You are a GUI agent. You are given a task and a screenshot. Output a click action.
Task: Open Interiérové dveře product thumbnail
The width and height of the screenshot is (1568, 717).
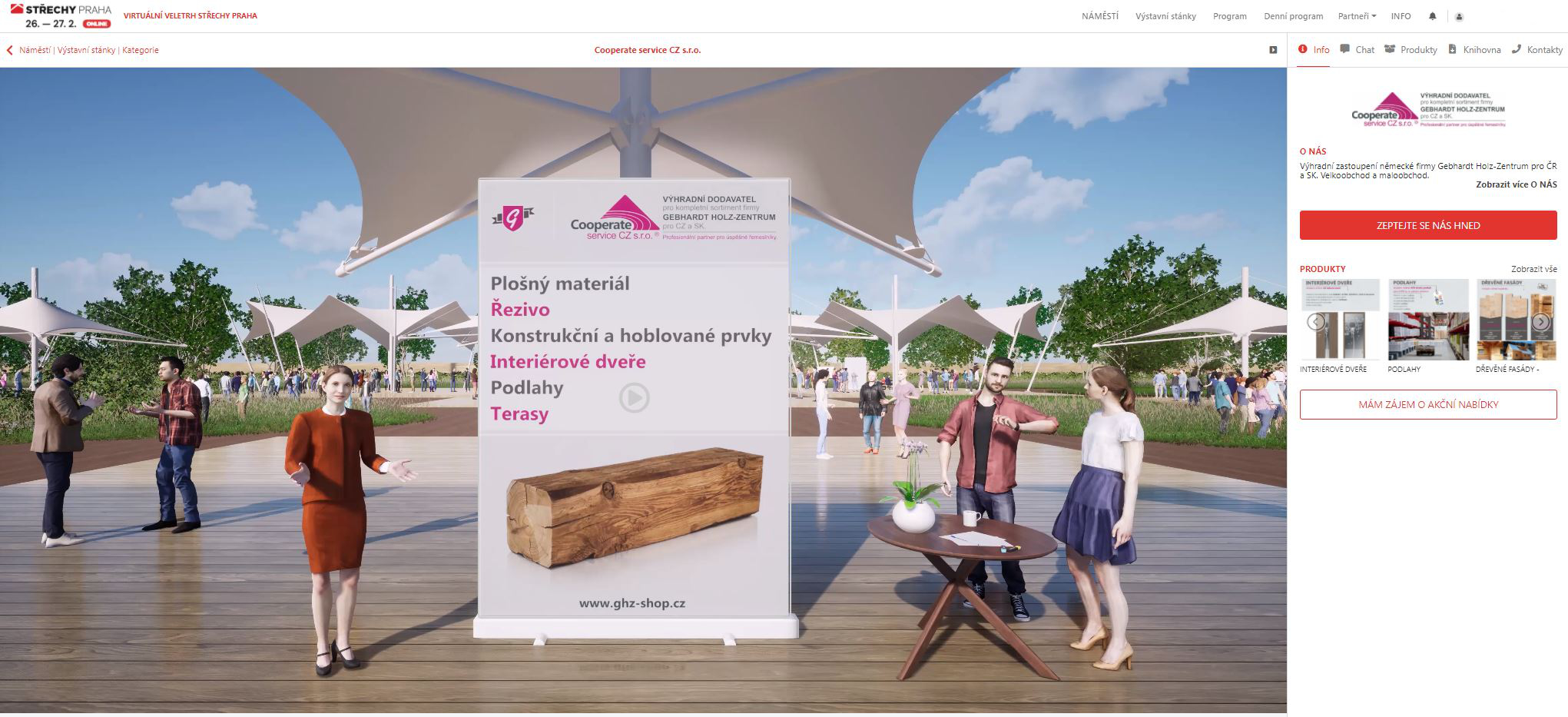1340,319
